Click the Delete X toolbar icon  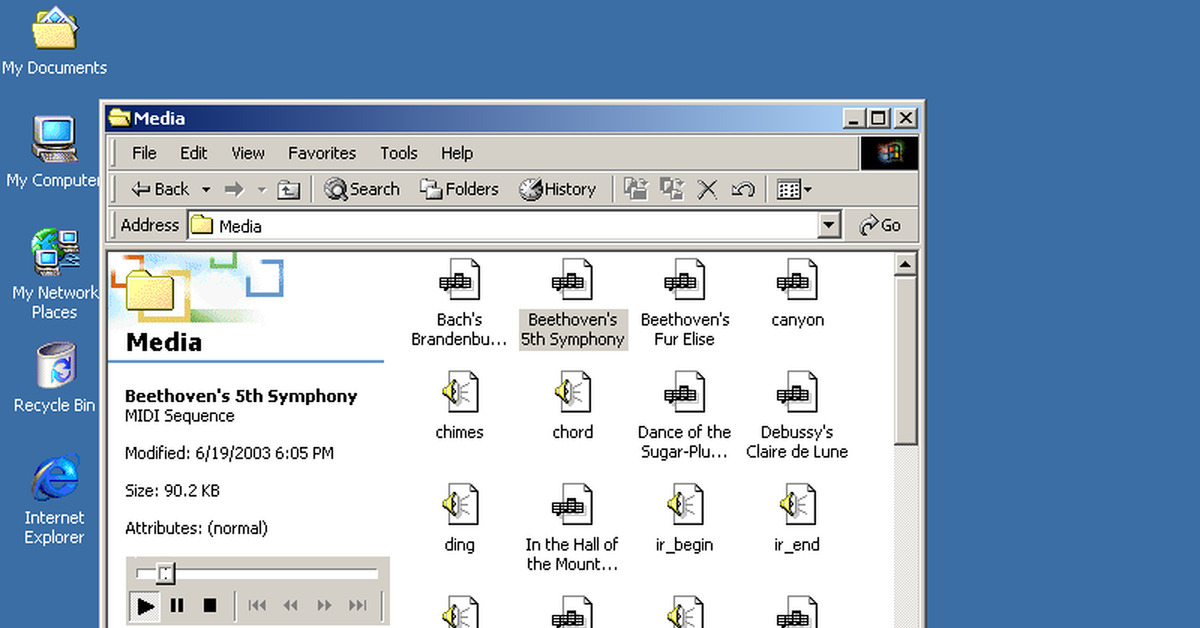[707, 189]
